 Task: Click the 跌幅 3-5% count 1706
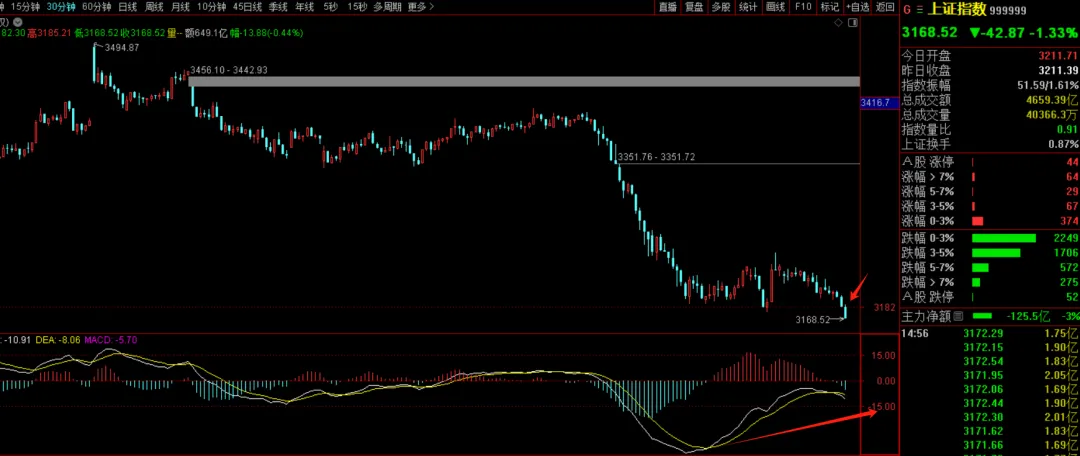(1066, 253)
